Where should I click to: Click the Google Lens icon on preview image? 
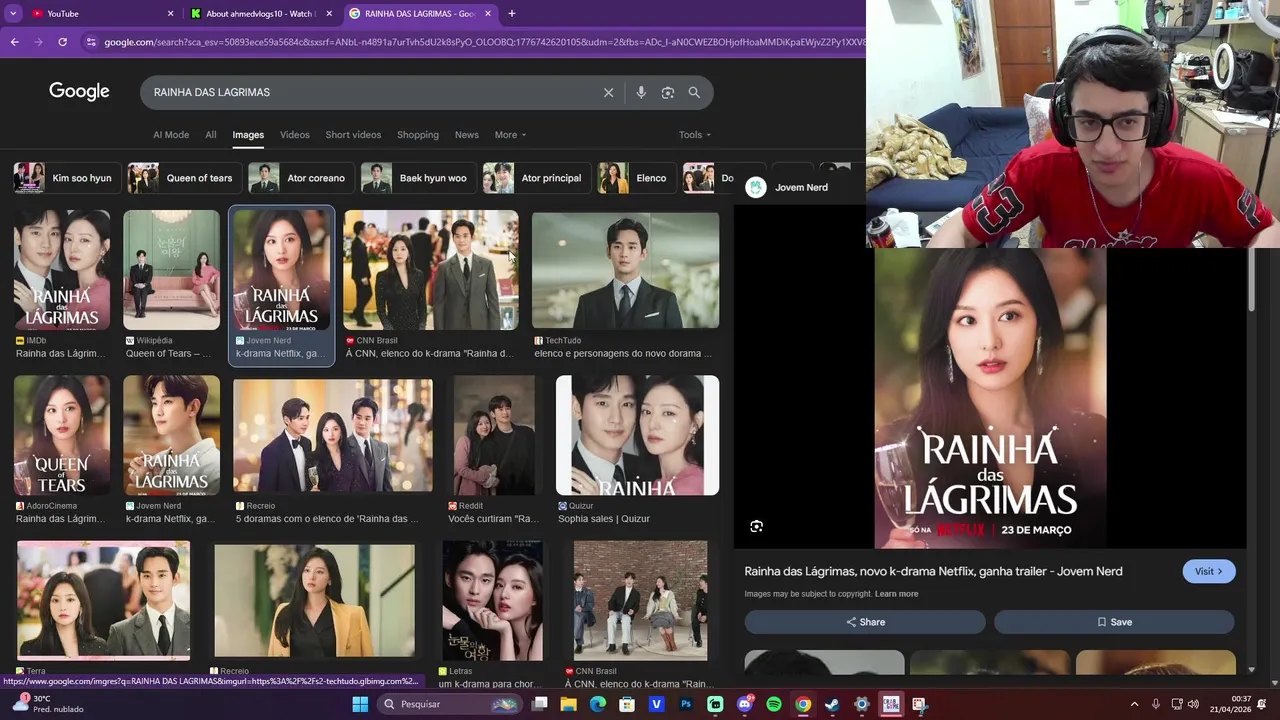pyautogui.click(x=757, y=526)
